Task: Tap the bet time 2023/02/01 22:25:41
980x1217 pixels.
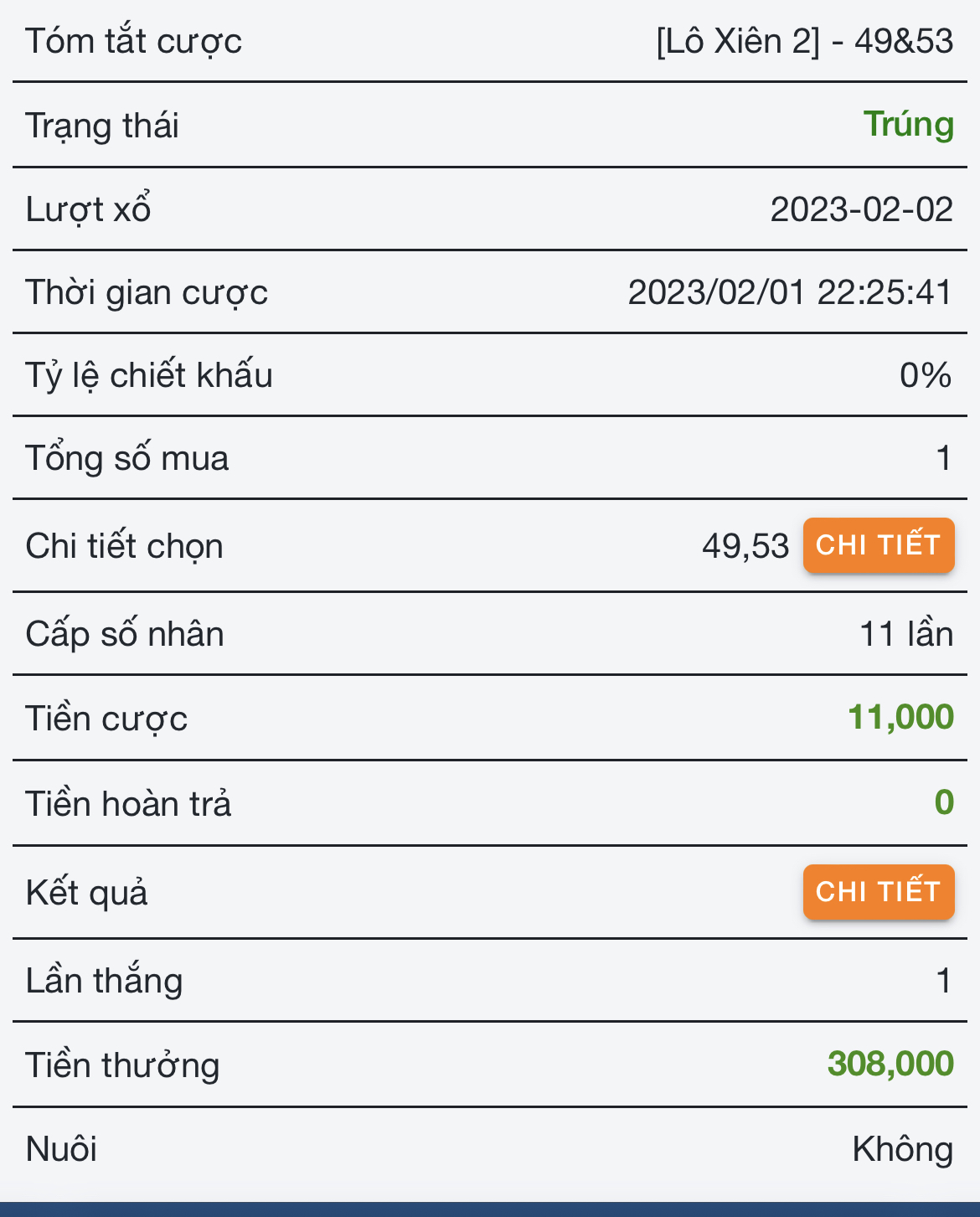Action: pyautogui.click(x=791, y=292)
